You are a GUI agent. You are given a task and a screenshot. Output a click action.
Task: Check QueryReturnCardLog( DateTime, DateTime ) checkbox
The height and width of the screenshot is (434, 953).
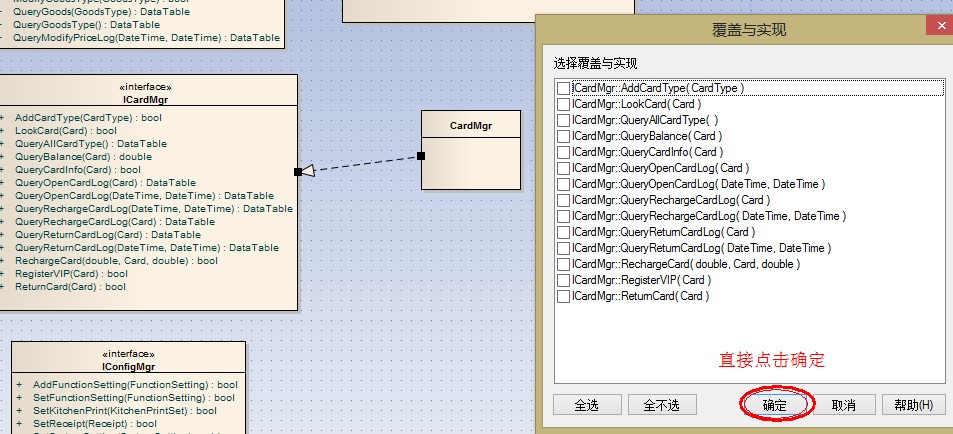(x=563, y=248)
